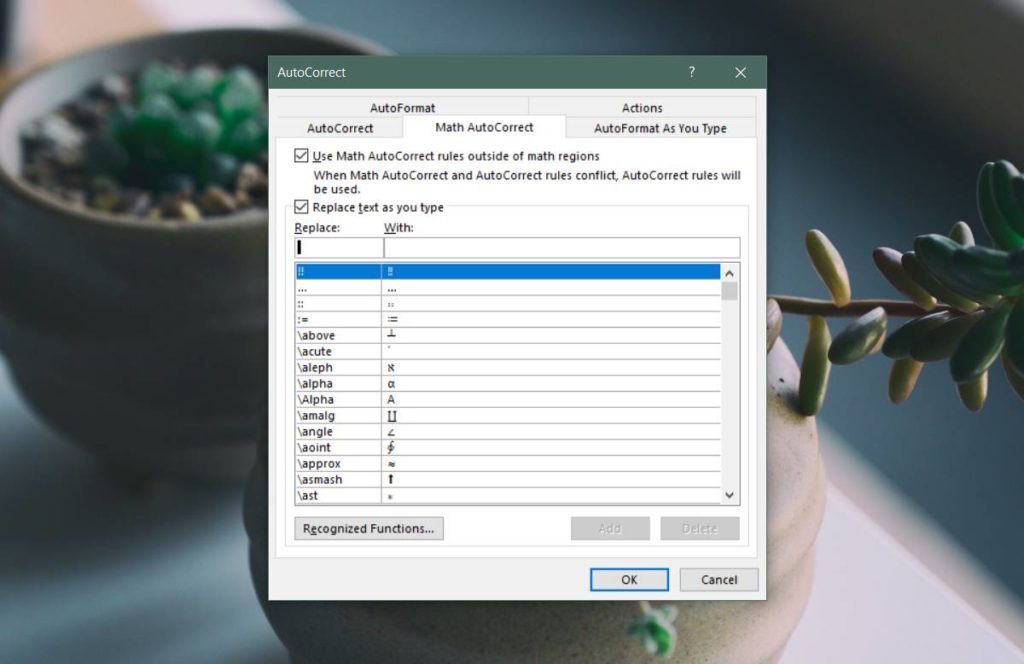Open the Recognized Functions dialog
The height and width of the screenshot is (664, 1024).
(x=368, y=528)
